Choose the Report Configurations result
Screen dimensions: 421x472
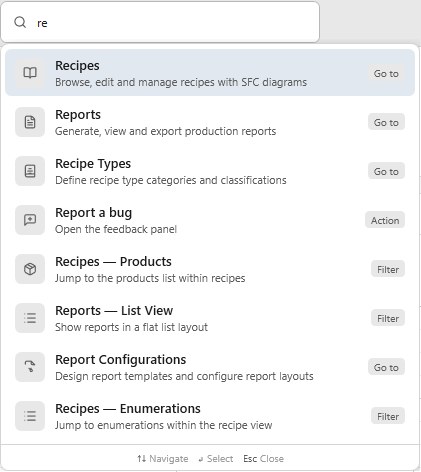[210, 367]
